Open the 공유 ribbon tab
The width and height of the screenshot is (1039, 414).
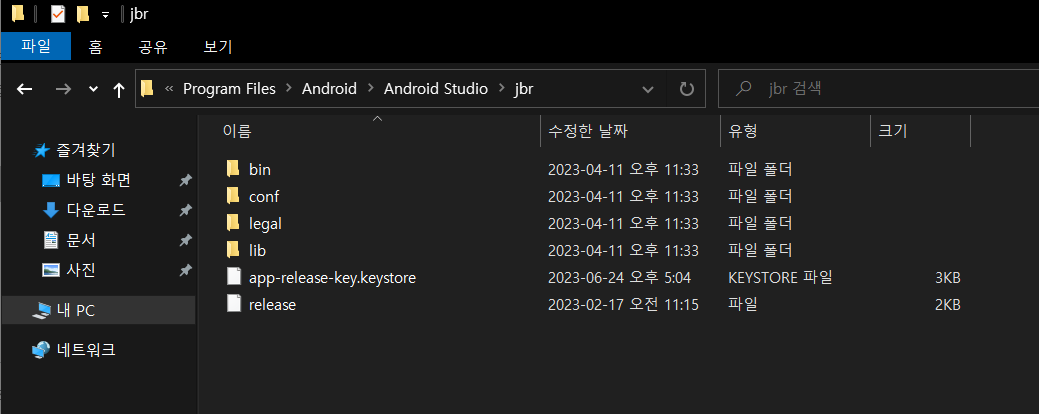[x=153, y=46]
